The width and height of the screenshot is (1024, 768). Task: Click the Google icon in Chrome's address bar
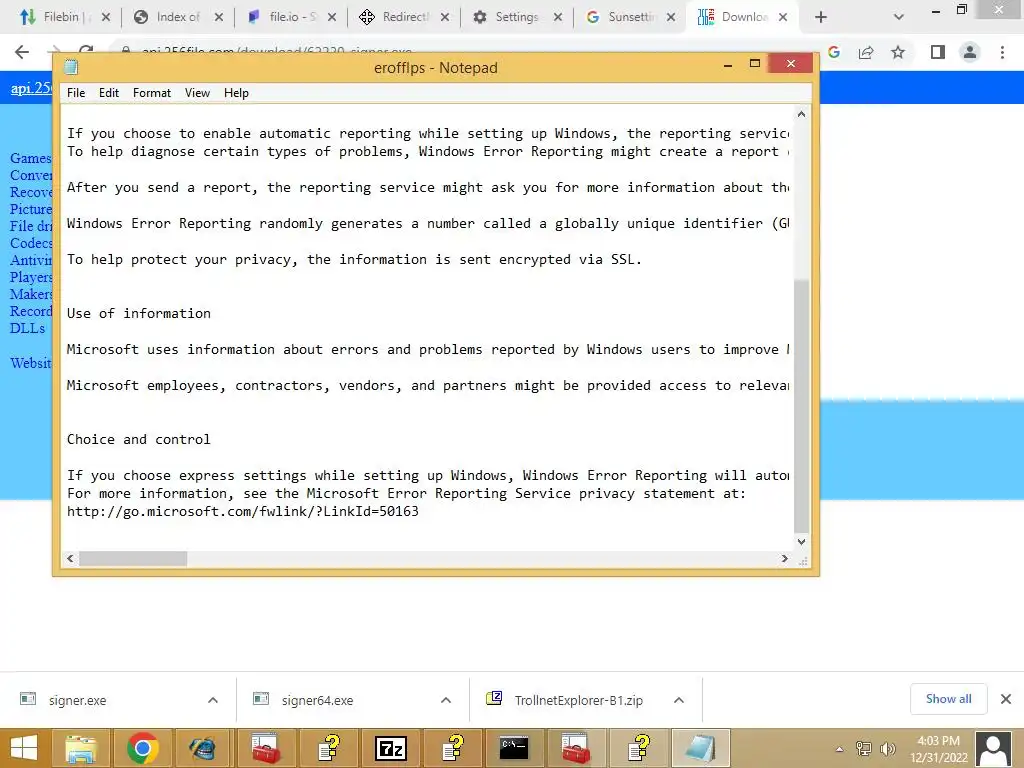834,52
